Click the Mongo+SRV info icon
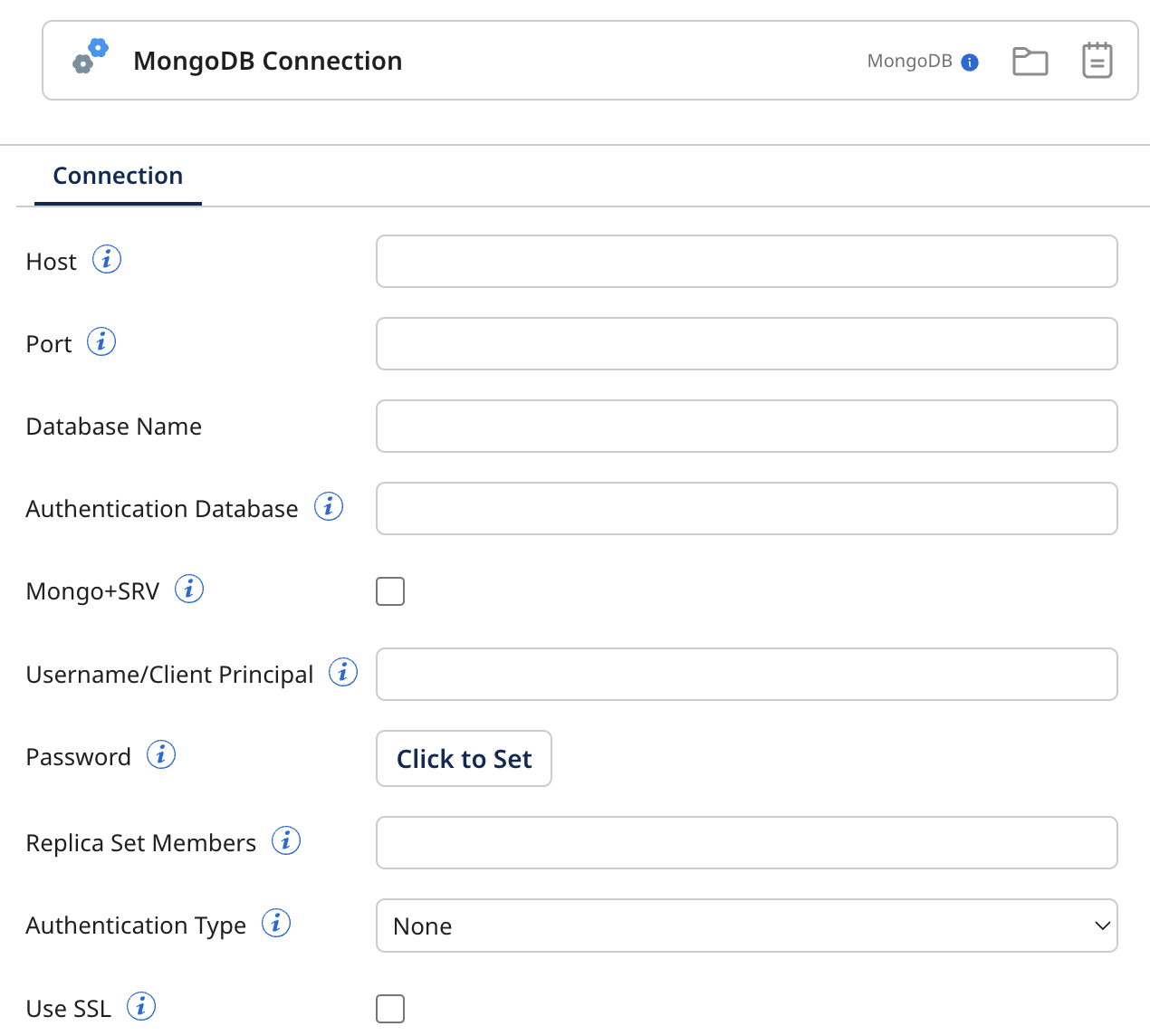Image resolution: width=1150 pixels, height=1036 pixels. click(x=189, y=588)
